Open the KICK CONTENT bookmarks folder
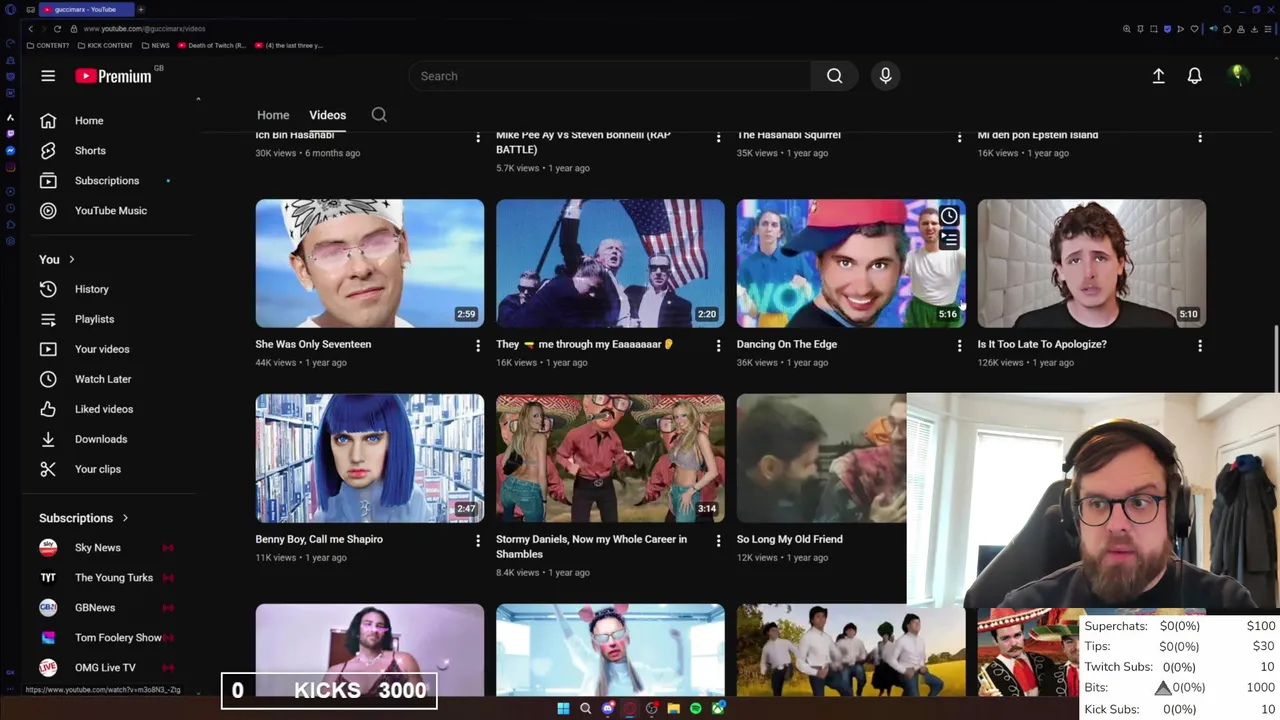1280x720 pixels. pos(105,45)
